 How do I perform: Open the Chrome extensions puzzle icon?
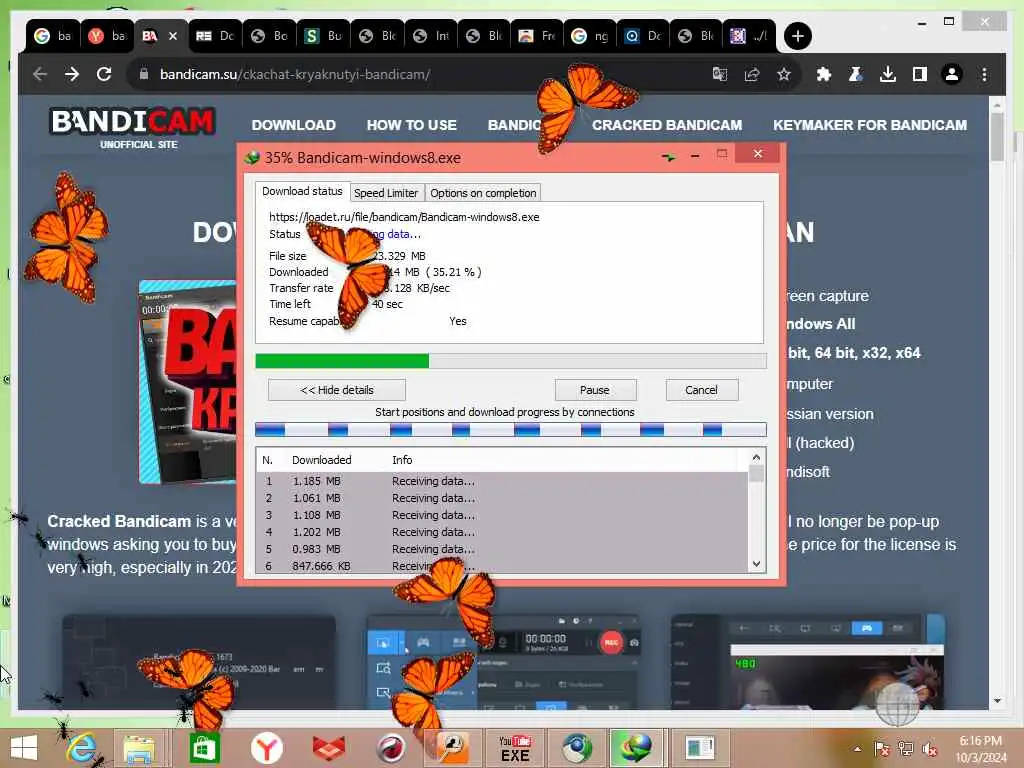click(824, 74)
